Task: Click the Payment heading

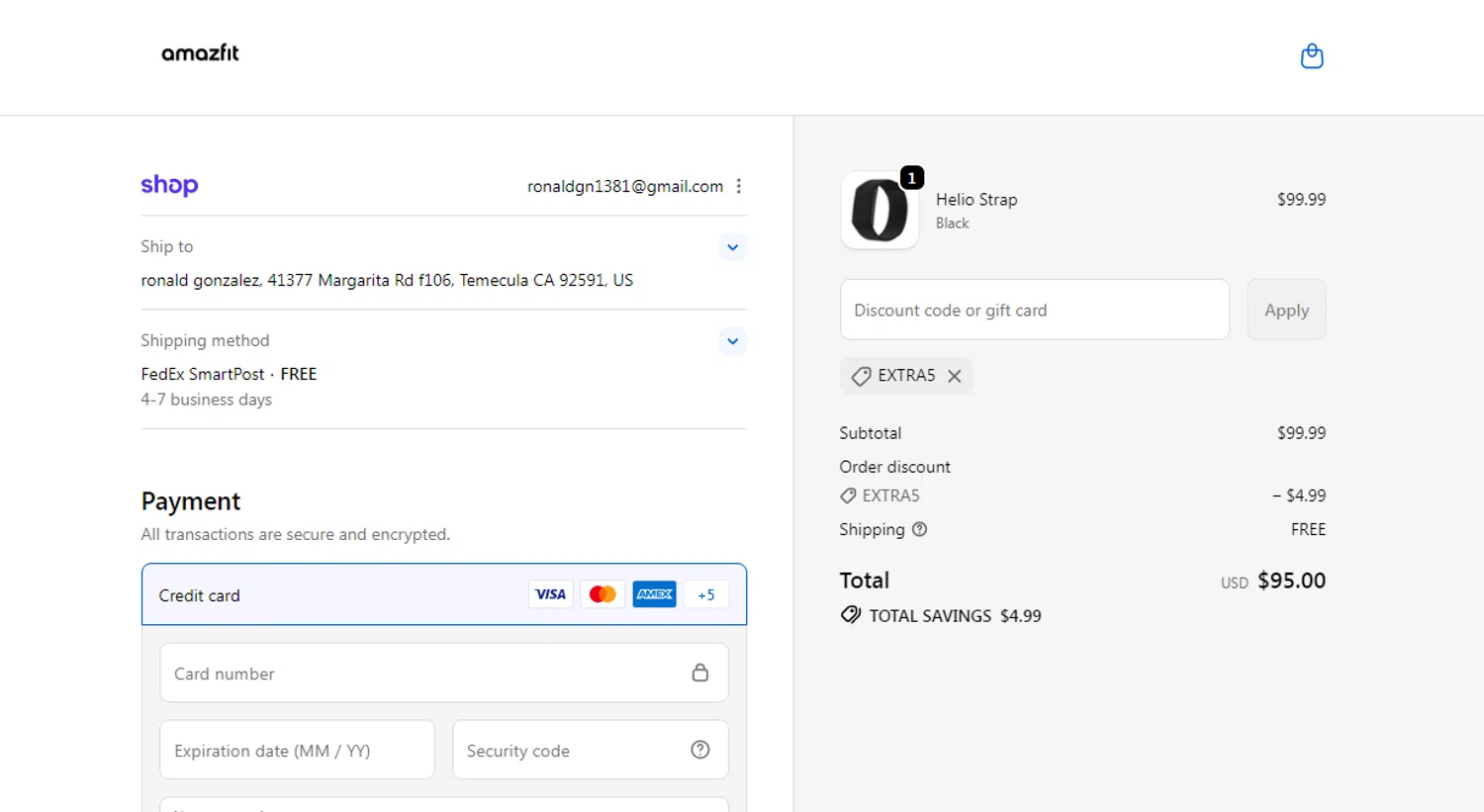Action: point(191,501)
